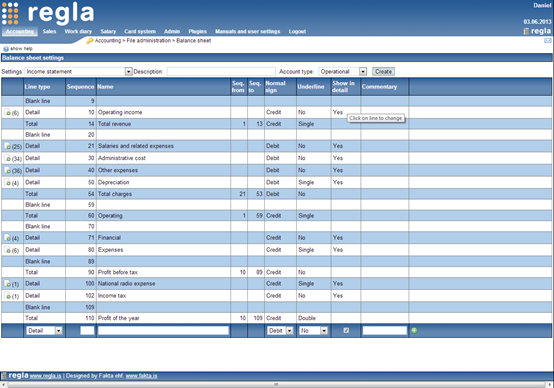Open accounts icon for Operating income row
554x388 pixels.
pyautogui.click(x=7, y=112)
